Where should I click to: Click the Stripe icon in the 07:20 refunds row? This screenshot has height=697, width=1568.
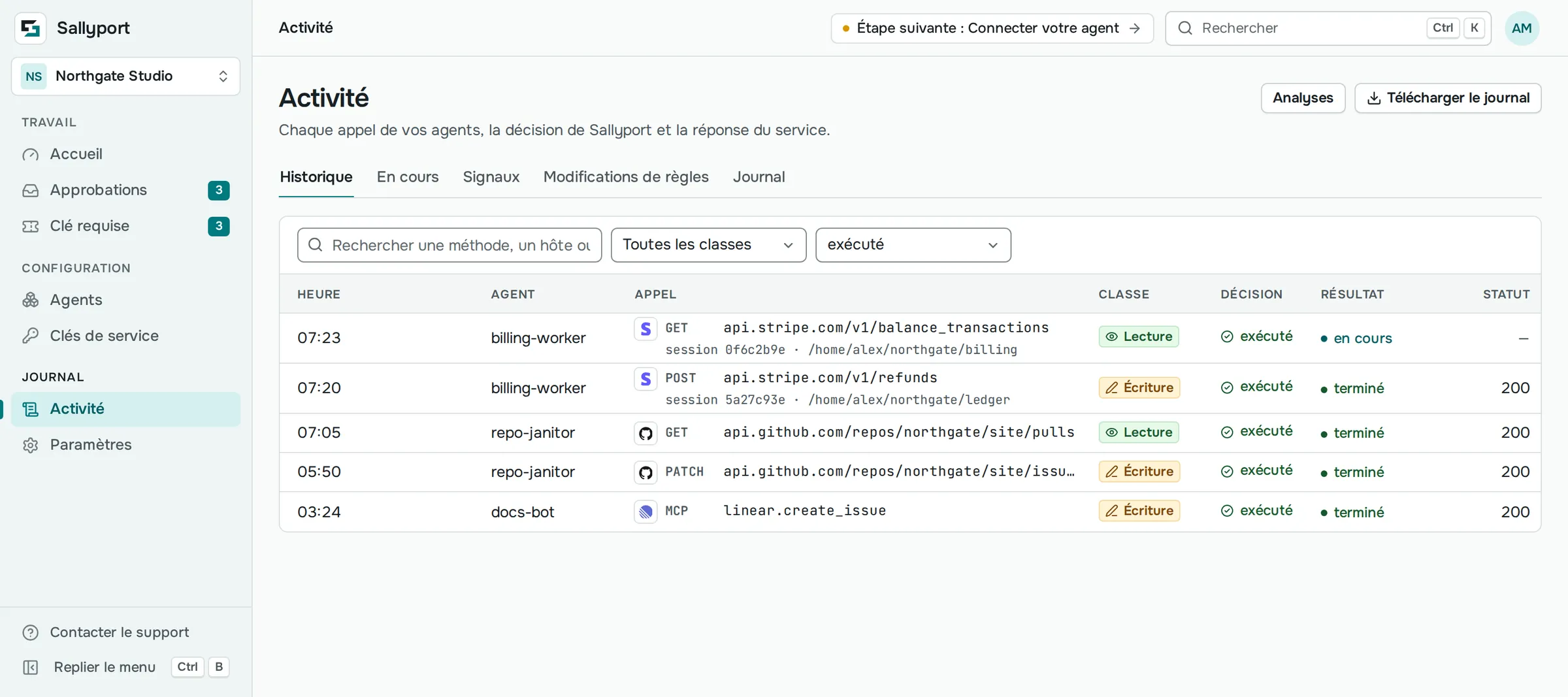[645, 379]
